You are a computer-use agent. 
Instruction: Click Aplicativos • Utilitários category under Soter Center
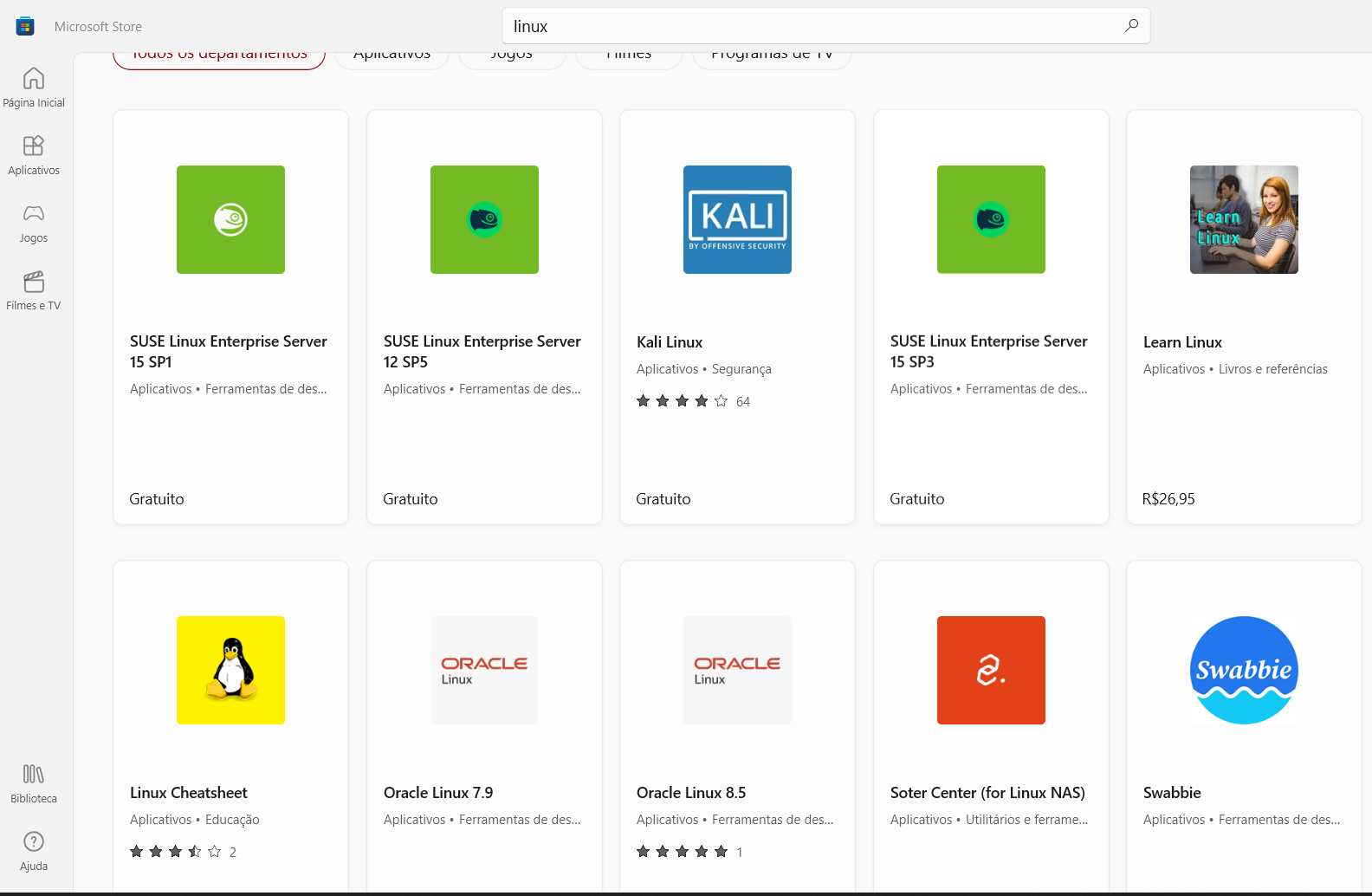[x=989, y=820]
